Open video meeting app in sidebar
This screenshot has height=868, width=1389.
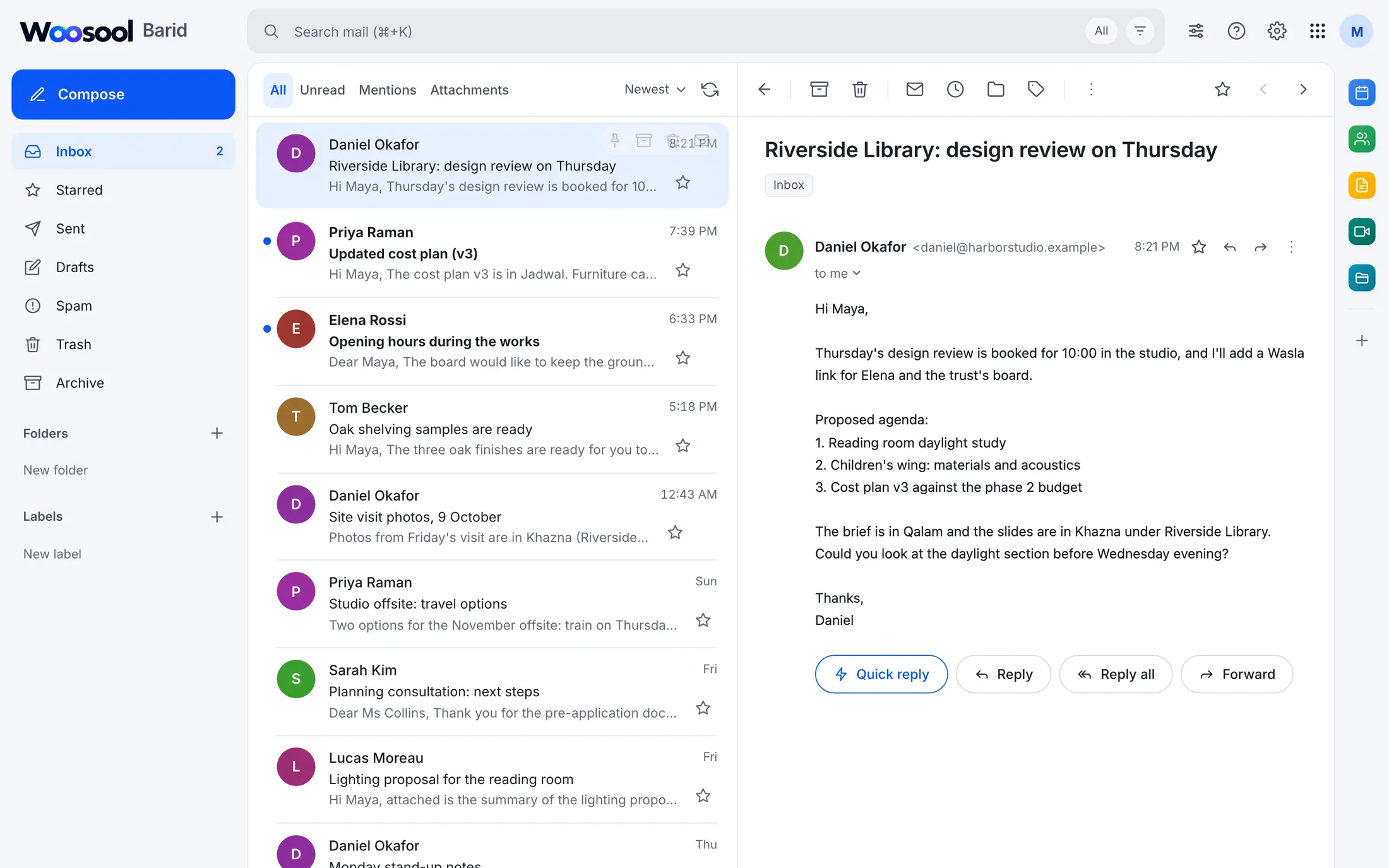click(x=1361, y=231)
